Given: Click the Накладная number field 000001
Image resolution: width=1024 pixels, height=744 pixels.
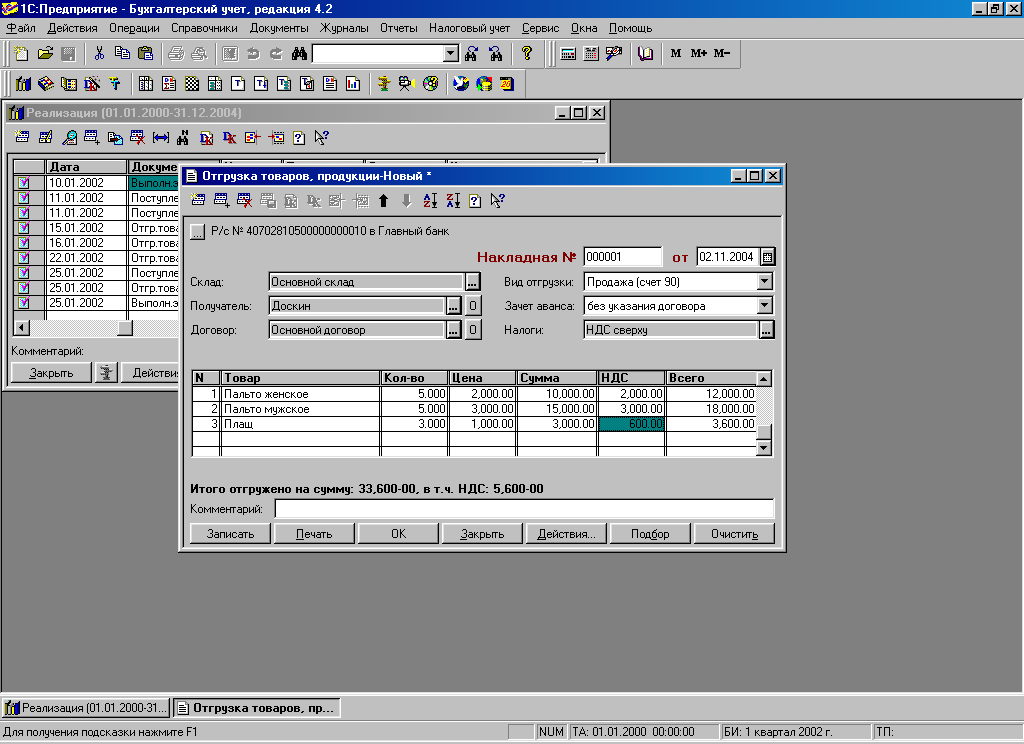Looking at the screenshot, I should [622, 257].
